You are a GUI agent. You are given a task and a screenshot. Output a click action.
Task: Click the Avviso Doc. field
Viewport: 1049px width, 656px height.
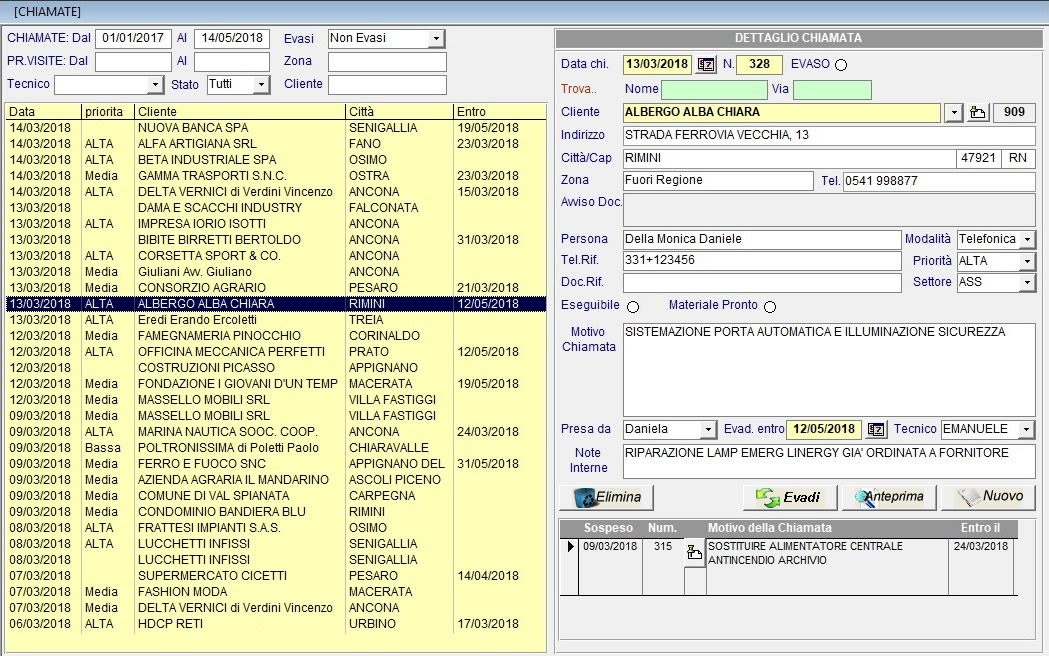coord(830,210)
